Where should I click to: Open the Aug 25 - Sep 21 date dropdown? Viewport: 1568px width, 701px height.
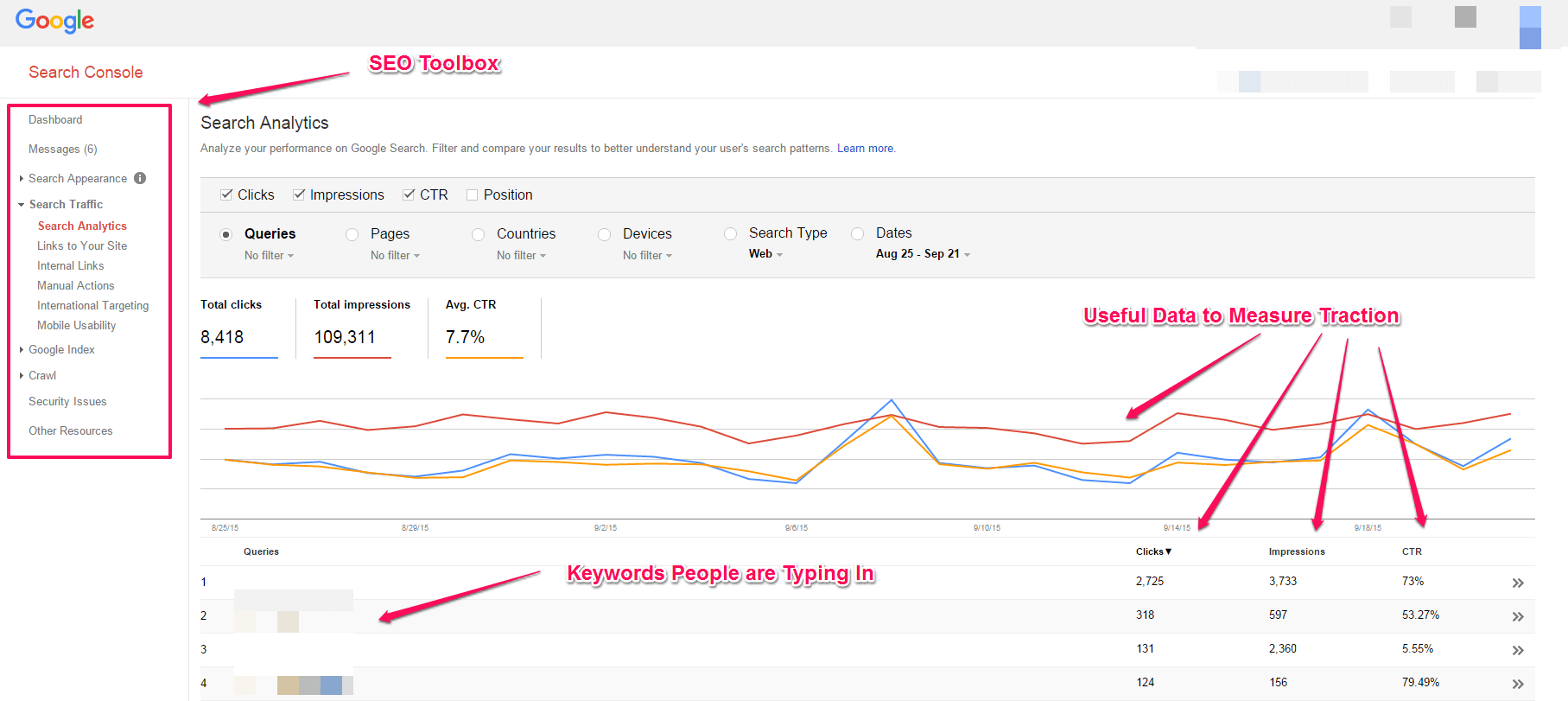pyautogui.click(x=923, y=254)
